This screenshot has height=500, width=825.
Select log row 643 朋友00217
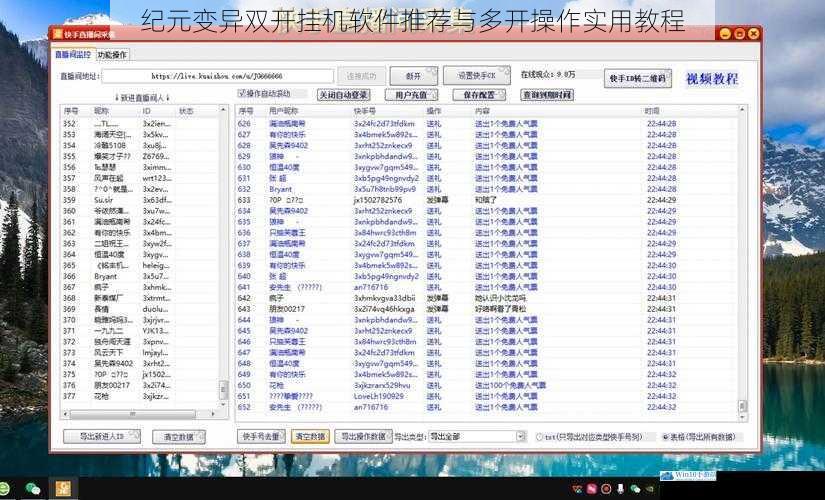487,309
